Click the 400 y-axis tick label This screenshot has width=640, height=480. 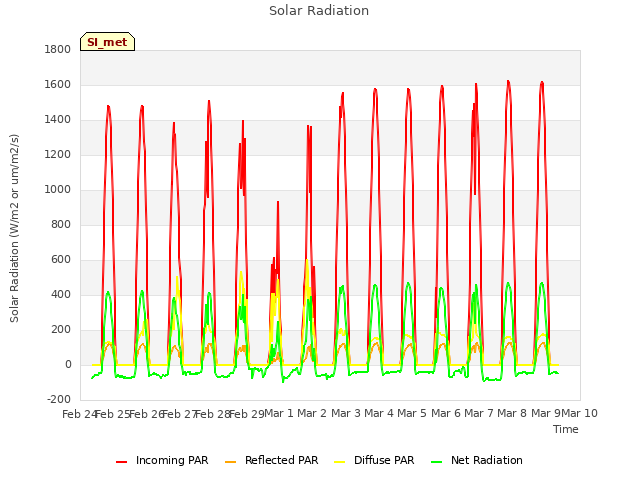(61, 294)
